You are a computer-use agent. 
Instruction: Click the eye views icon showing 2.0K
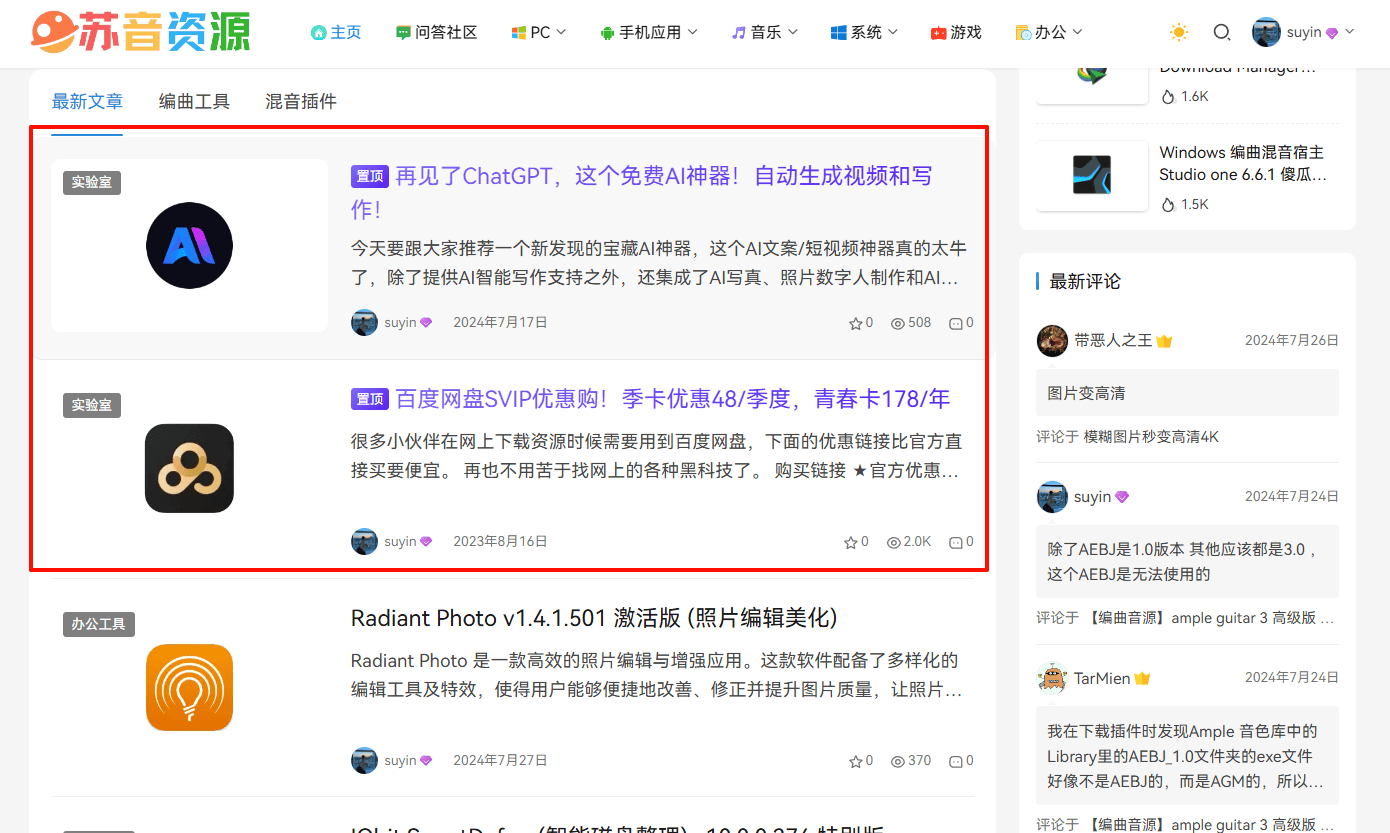click(x=894, y=542)
